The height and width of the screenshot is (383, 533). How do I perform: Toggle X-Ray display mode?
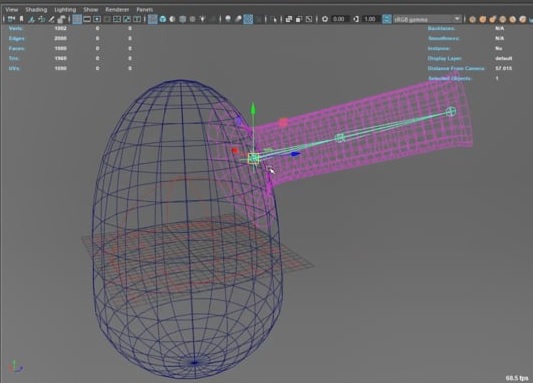click(289, 19)
